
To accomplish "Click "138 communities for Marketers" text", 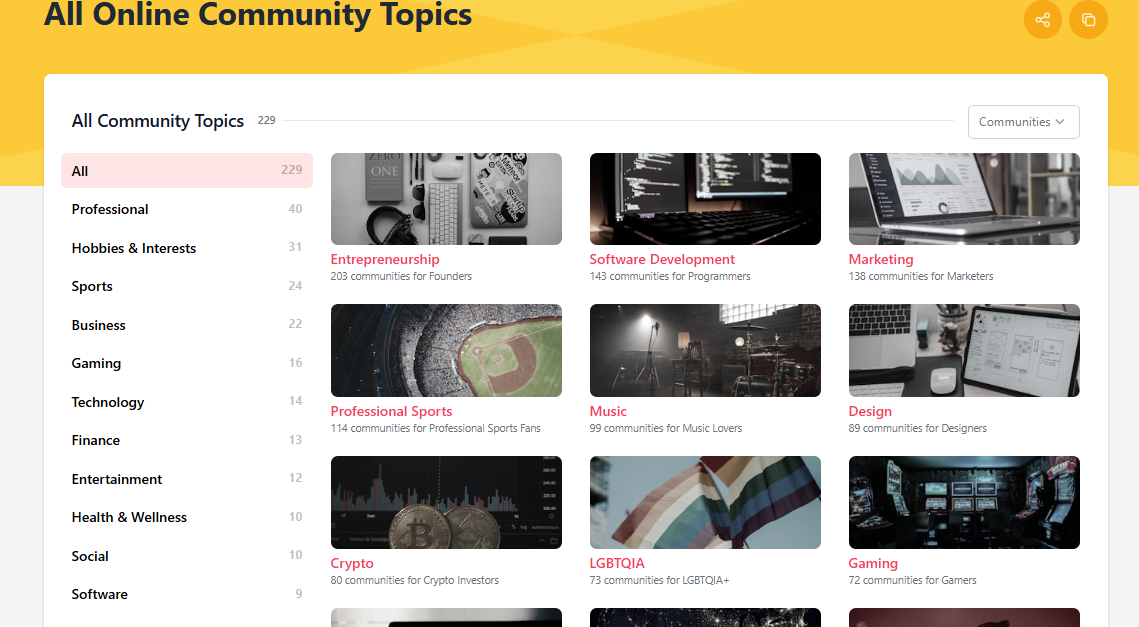I will (x=920, y=276).
